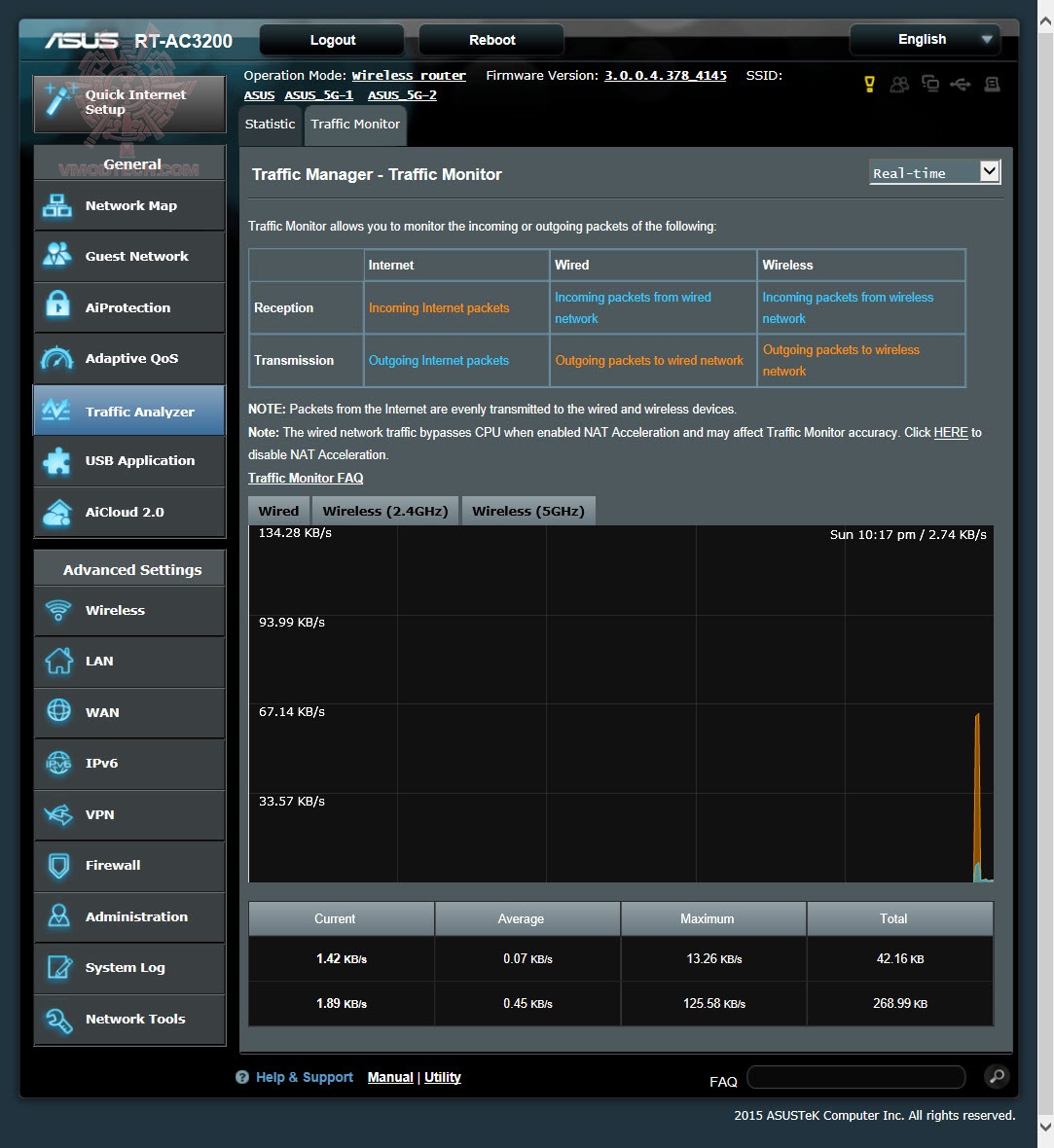1054x1148 pixels.
Task: Open firmware version 3.0.0.4.378_4145 link
Action: [665, 76]
